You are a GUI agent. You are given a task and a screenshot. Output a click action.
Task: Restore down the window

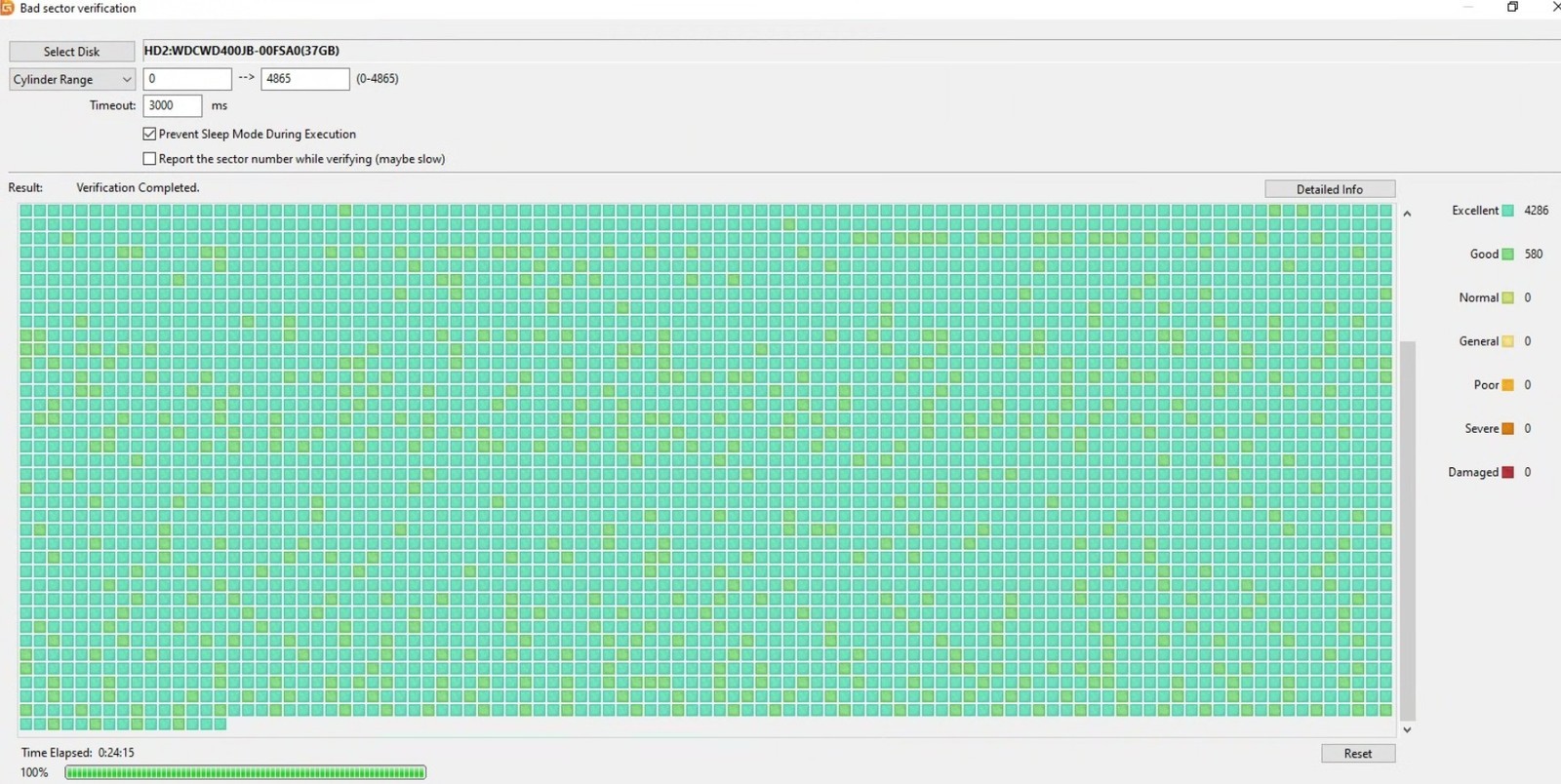tap(1512, 7)
